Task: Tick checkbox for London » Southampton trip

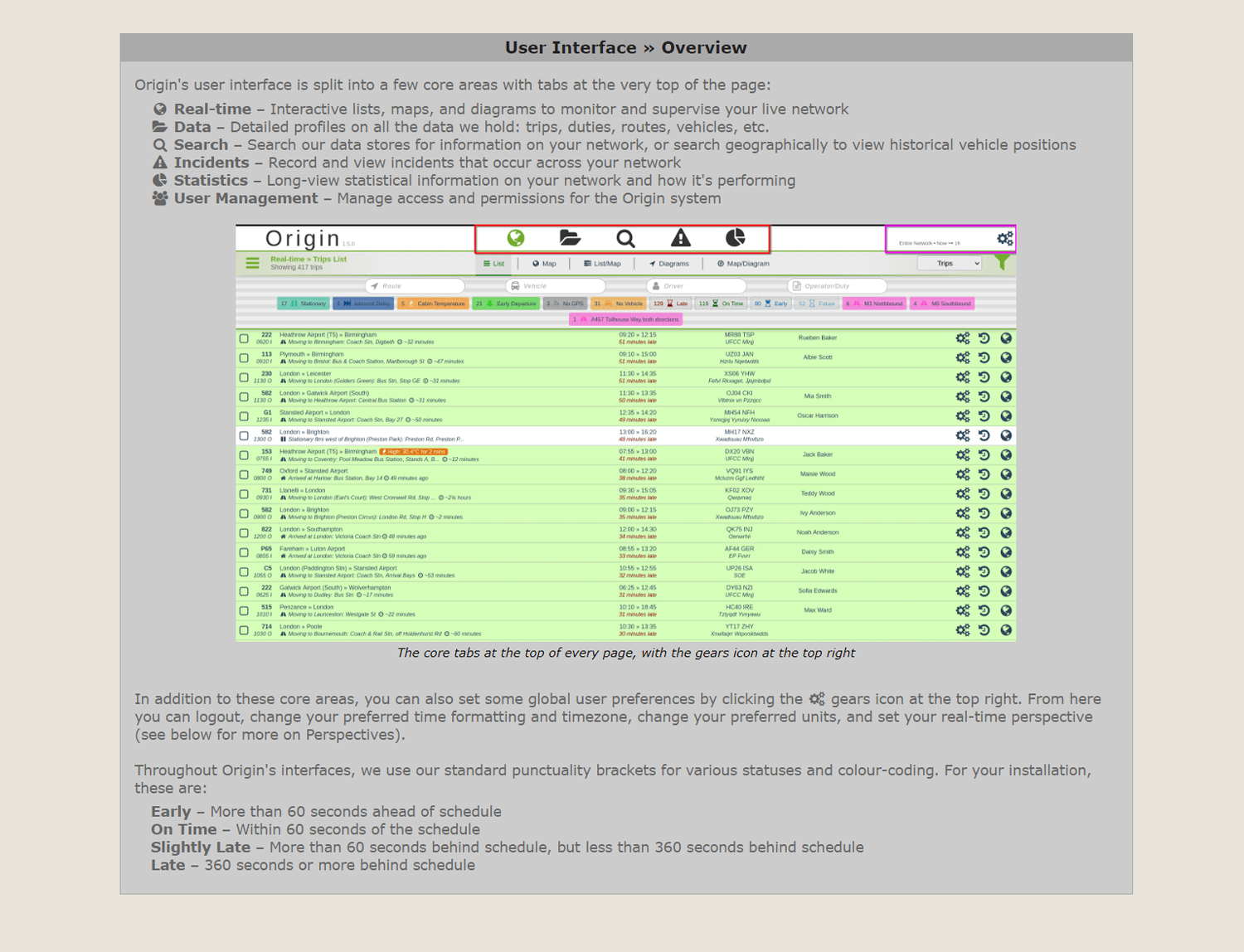Action: (x=244, y=533)
